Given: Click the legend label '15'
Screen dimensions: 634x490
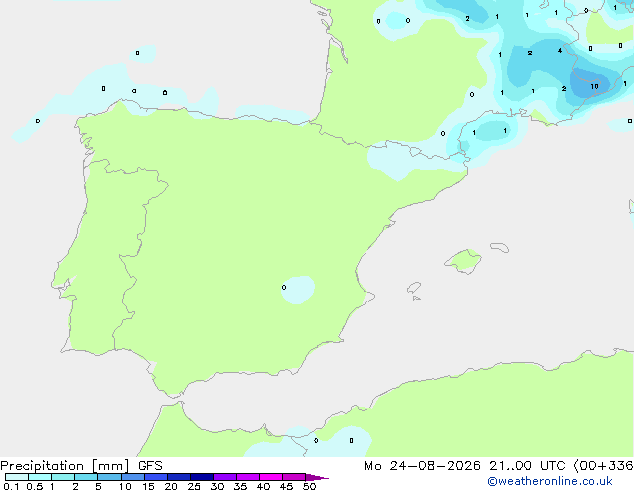Looking at the screenshot, I should (148, 486).
